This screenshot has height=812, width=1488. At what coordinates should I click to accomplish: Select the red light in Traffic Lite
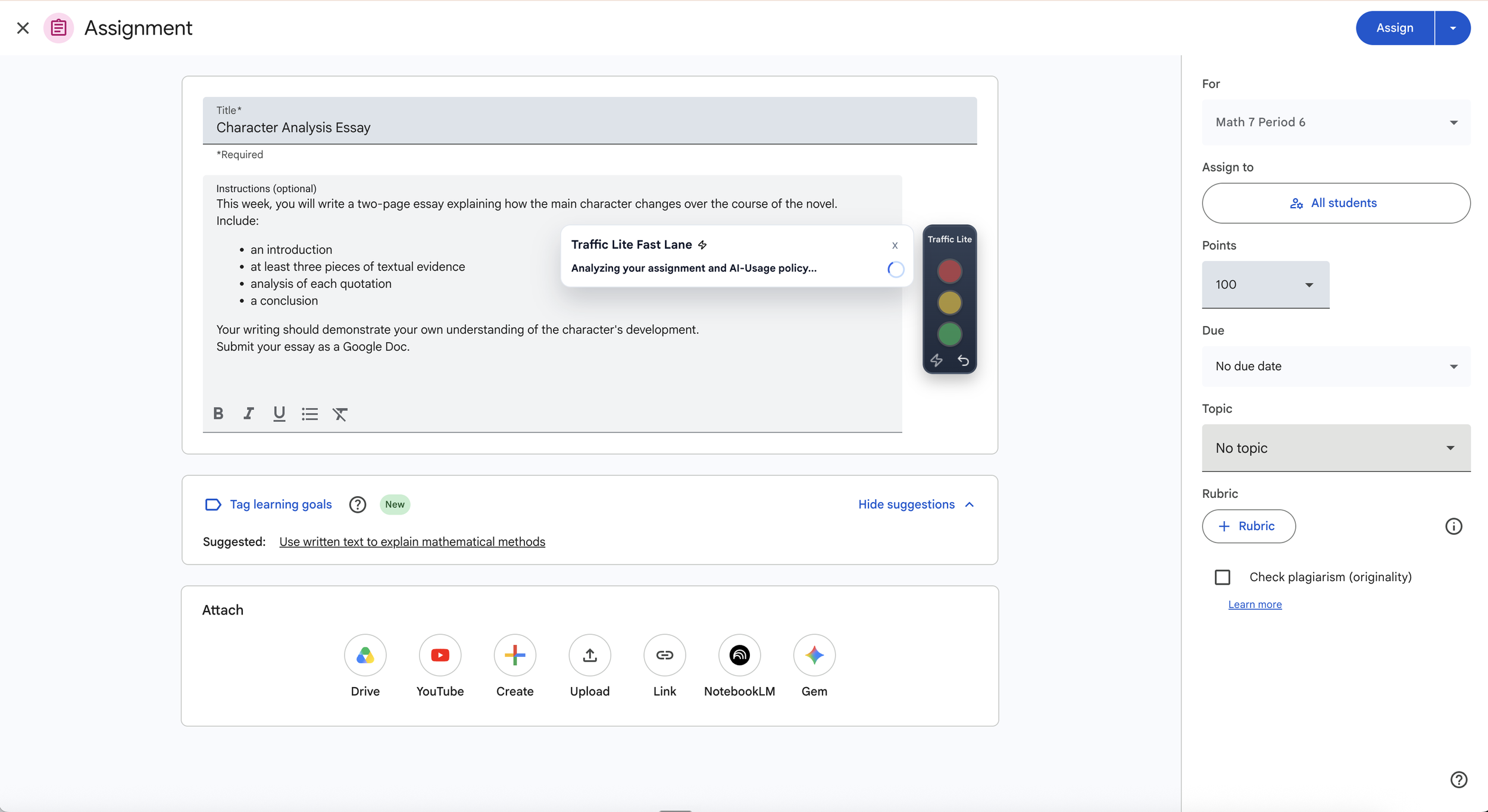point(949,271)
